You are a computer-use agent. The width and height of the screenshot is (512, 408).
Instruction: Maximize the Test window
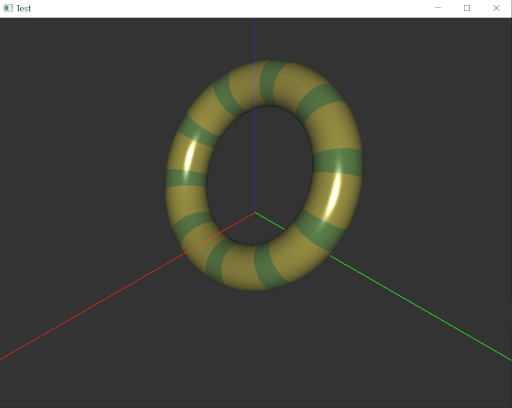(x=467, y=8)
